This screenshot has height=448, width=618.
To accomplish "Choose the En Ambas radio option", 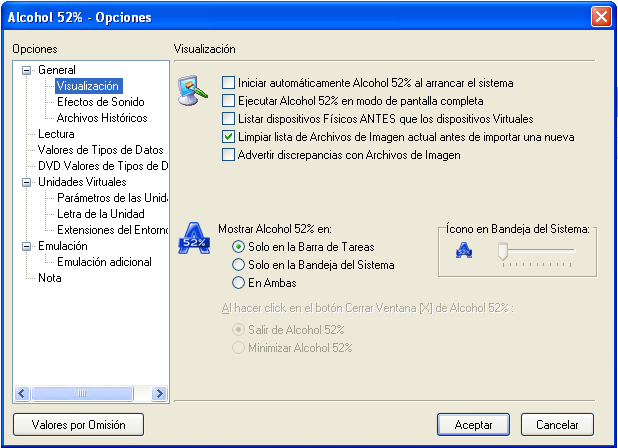I will [x=238, y=283].
